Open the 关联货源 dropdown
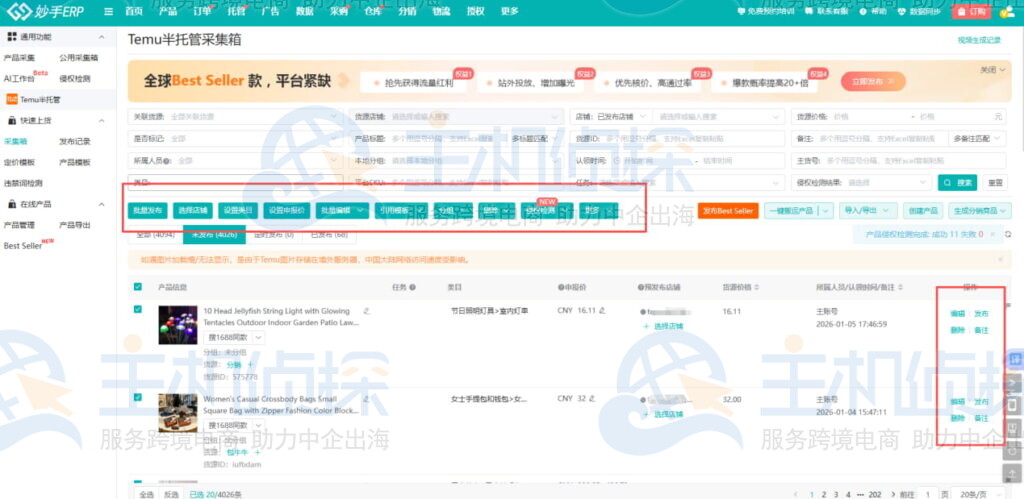Viewport: 1024px width, 499px height. (x=235, y=117)
